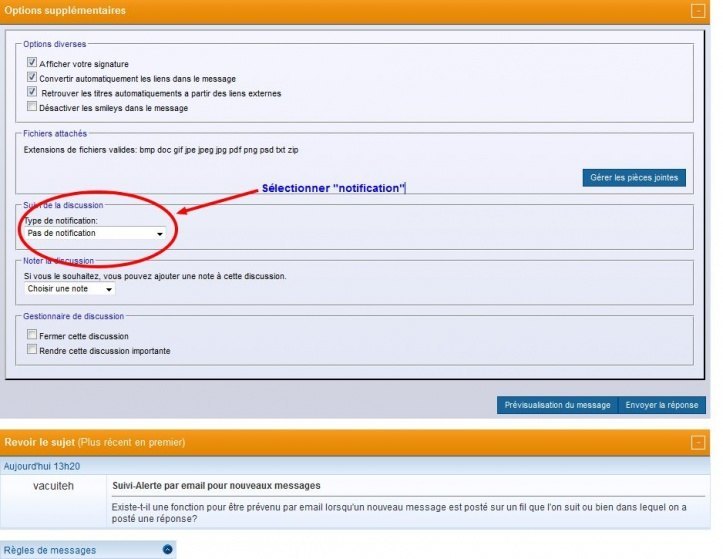
Task: Toggle Convertir automatiquement les liens checkbox
Action: pyautogui.click(x=33, y=78)
